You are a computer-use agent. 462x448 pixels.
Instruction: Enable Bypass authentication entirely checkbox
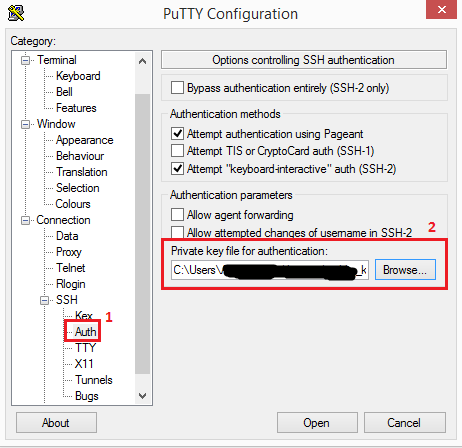click(x=177, y=88)
